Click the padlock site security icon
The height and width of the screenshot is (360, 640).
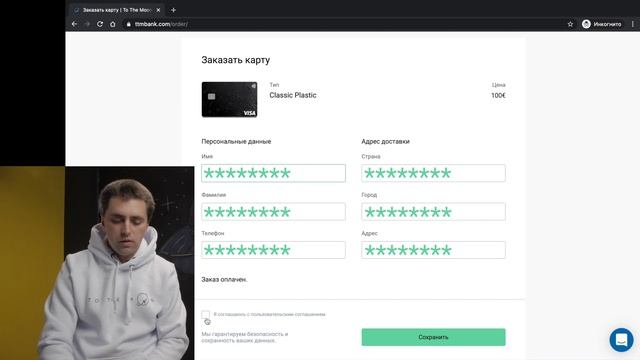click(x=129, y=24)
